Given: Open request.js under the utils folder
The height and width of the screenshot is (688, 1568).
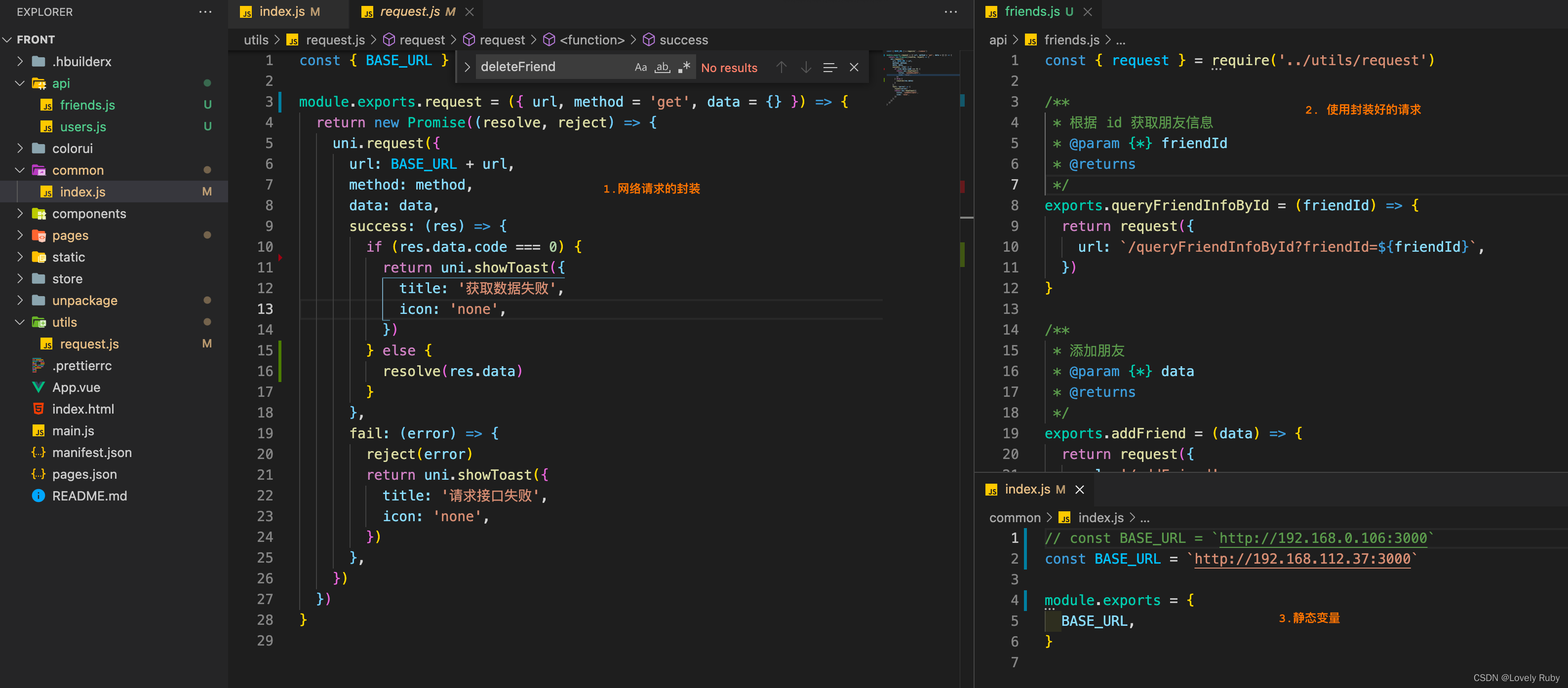Looking at the screenshot, I should tap(114, 344).
